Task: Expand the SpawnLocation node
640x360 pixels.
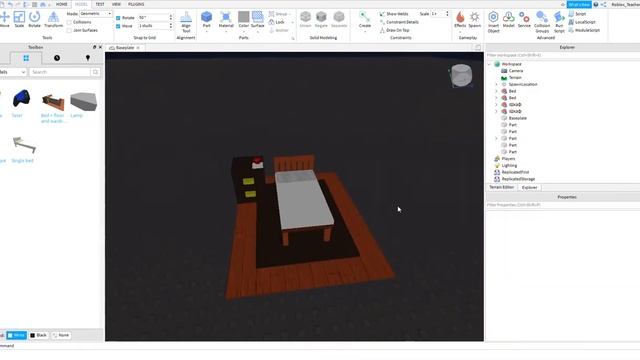Action: pyautogui.click(x=497, y=84)
